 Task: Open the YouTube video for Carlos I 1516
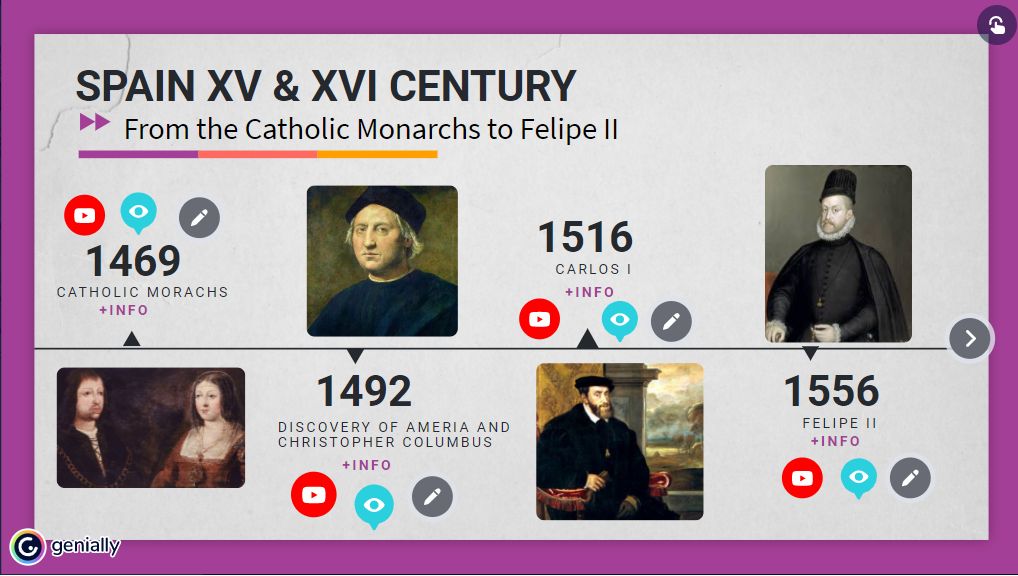(540, 319)
